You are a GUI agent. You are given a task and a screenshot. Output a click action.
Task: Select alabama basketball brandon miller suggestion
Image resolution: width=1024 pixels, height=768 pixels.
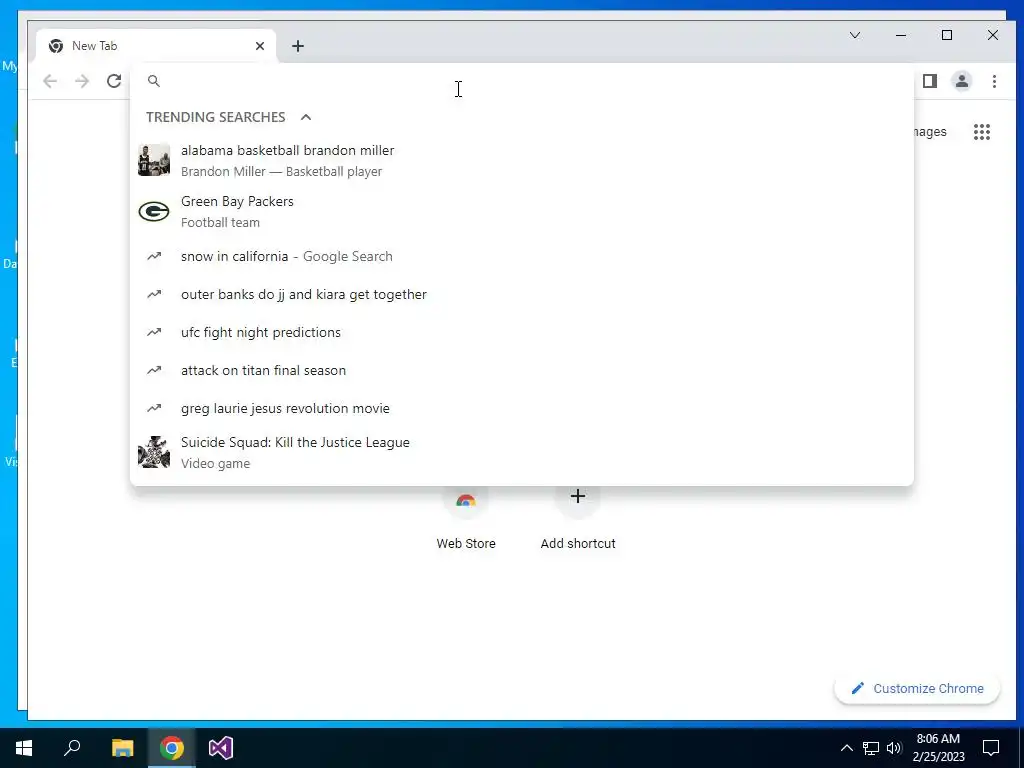[522, 160]
